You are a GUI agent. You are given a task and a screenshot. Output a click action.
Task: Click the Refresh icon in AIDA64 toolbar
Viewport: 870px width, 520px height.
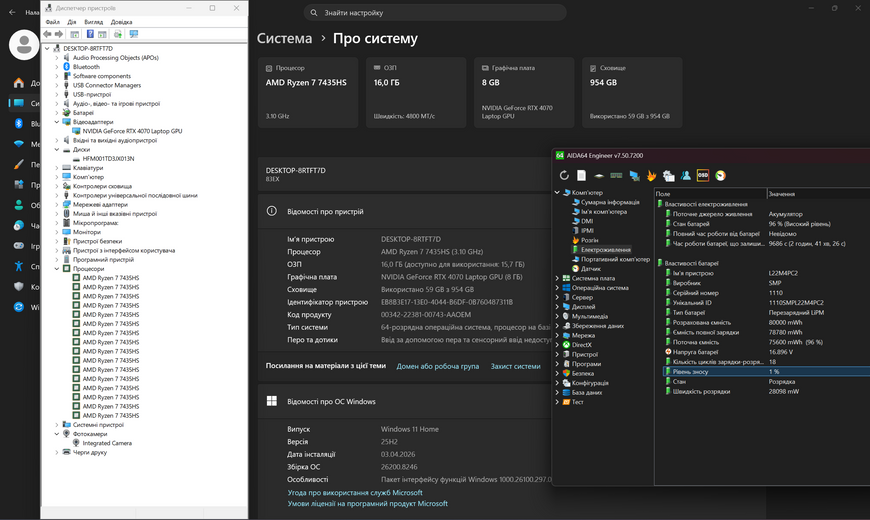tap(564, 175)
